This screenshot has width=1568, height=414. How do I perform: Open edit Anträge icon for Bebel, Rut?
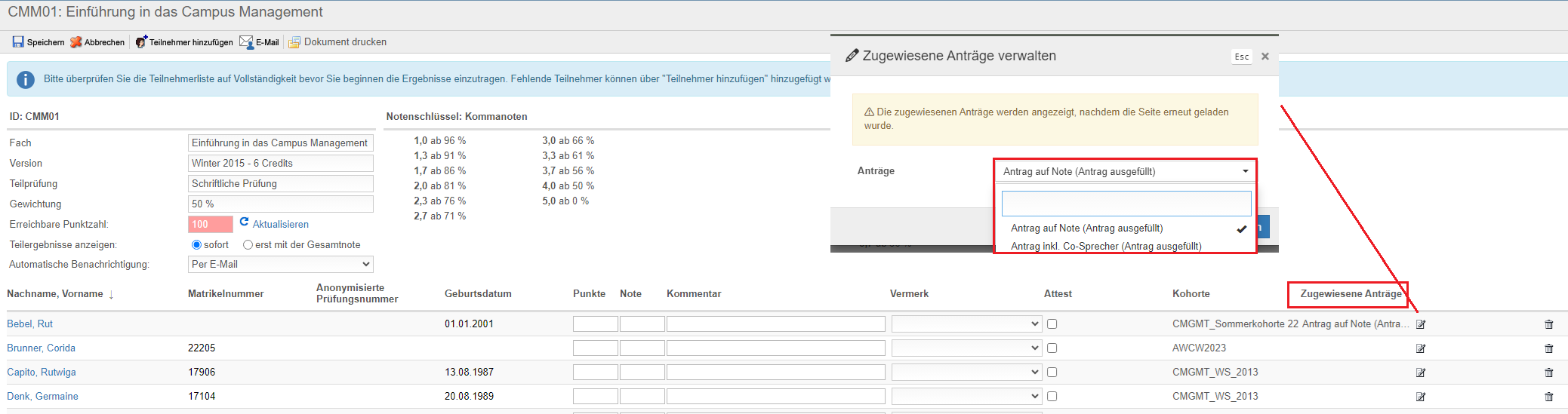click(1421, 324)
